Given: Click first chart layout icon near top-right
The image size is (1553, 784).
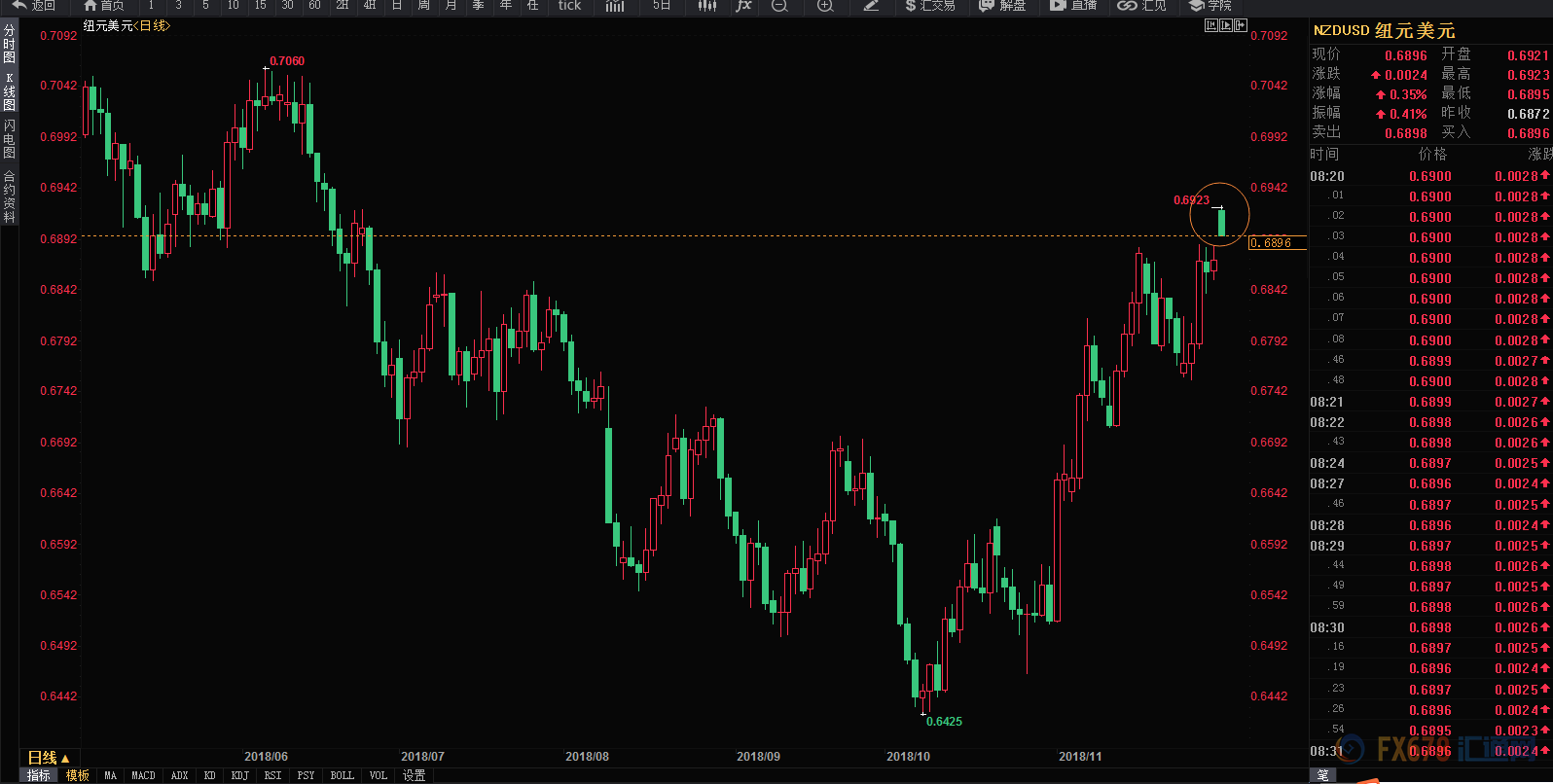Looking at the screenshot, I should [x=1210, y=25].
